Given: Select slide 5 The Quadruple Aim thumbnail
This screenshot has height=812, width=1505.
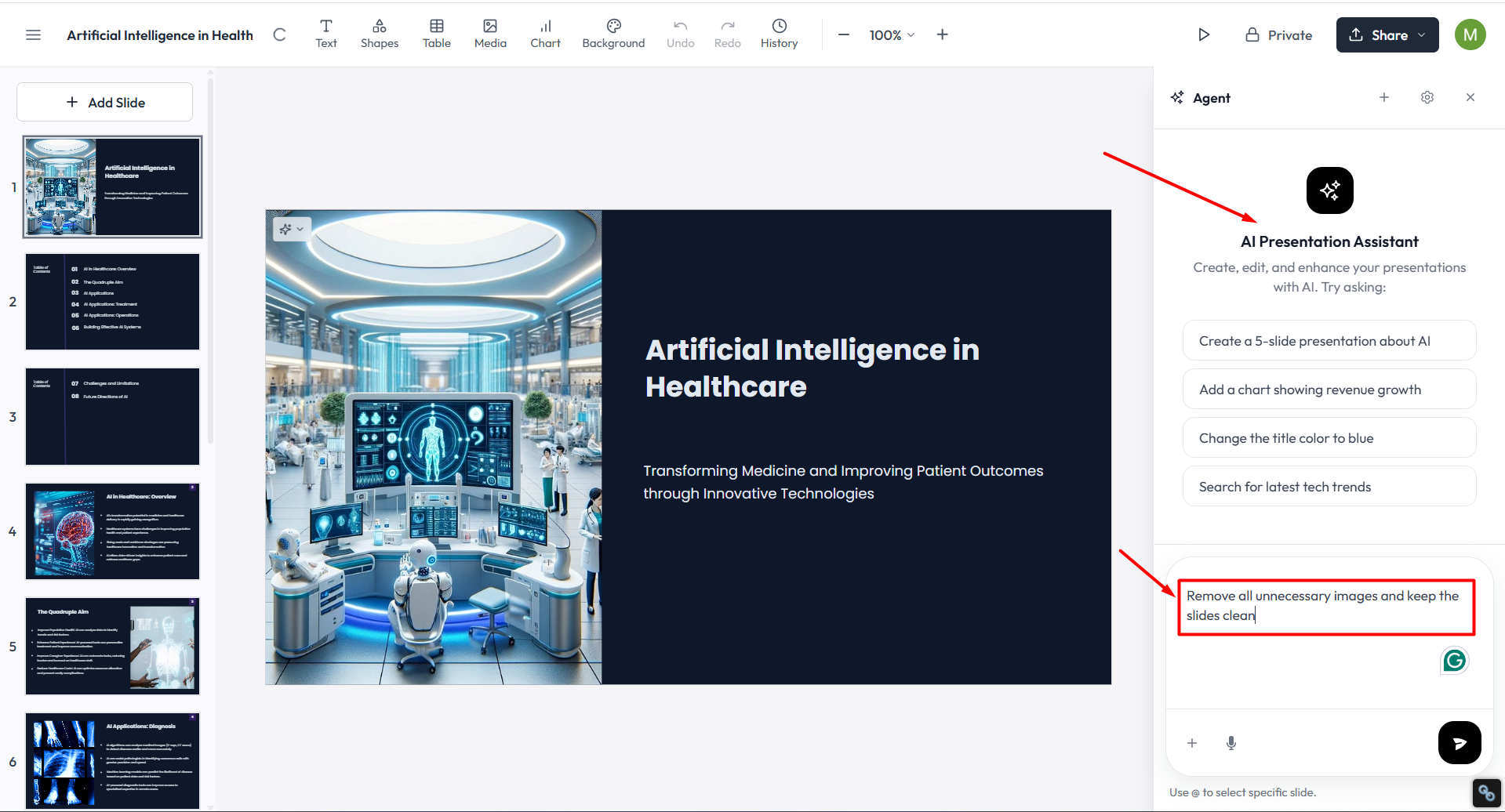Looking at the screenshot, I should click(112, 647).
